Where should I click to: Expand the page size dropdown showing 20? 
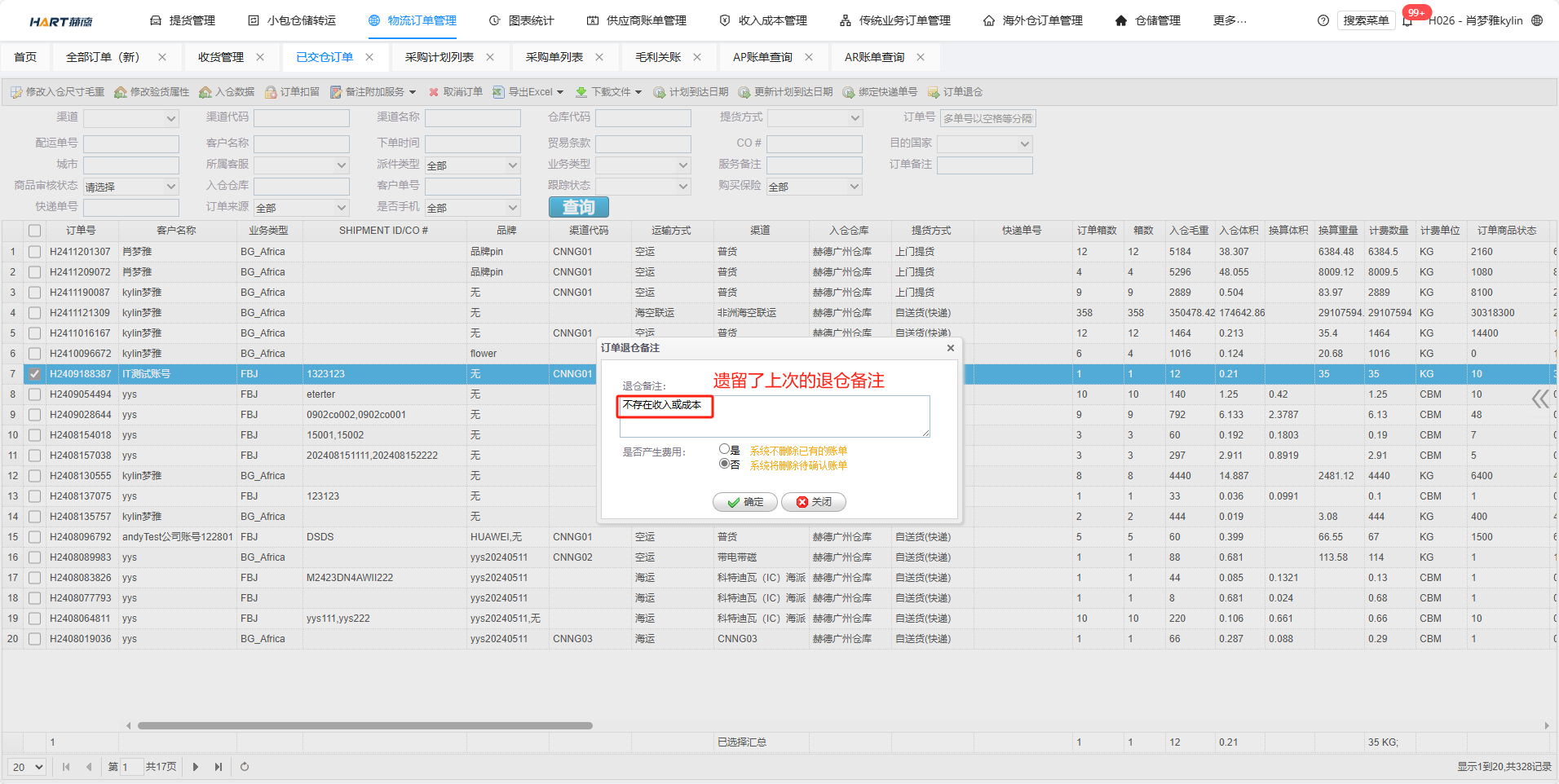[x=28, y=767]
